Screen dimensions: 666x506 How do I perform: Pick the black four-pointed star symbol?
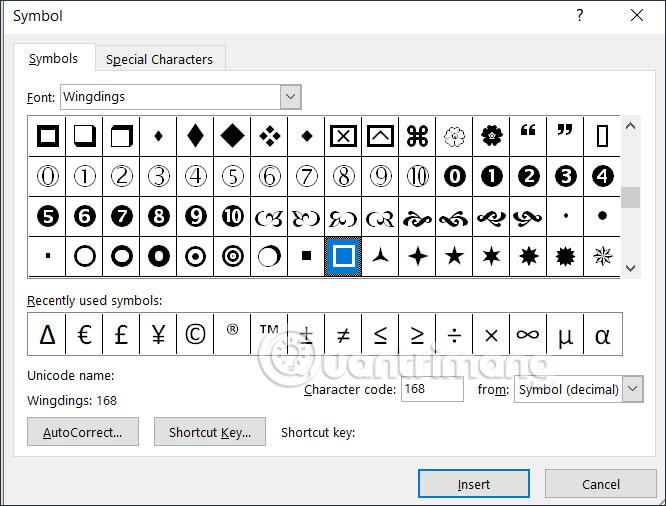coord(417,256)
